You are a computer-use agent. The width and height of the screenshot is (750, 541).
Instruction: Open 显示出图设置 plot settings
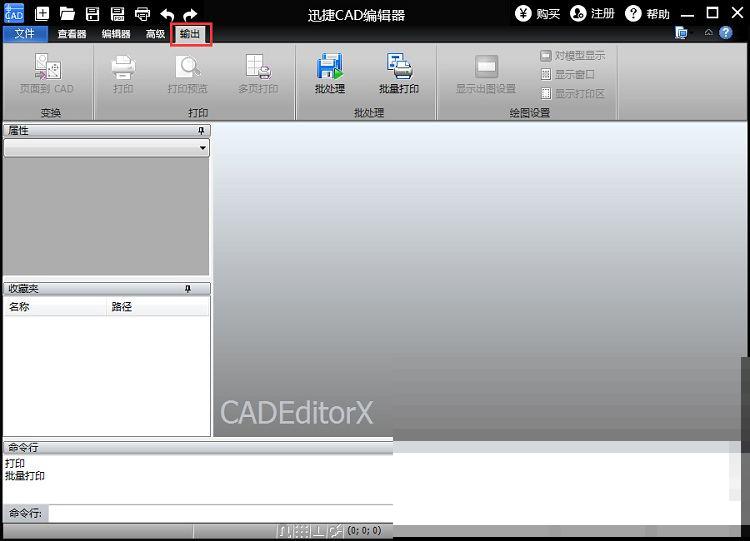486,66
